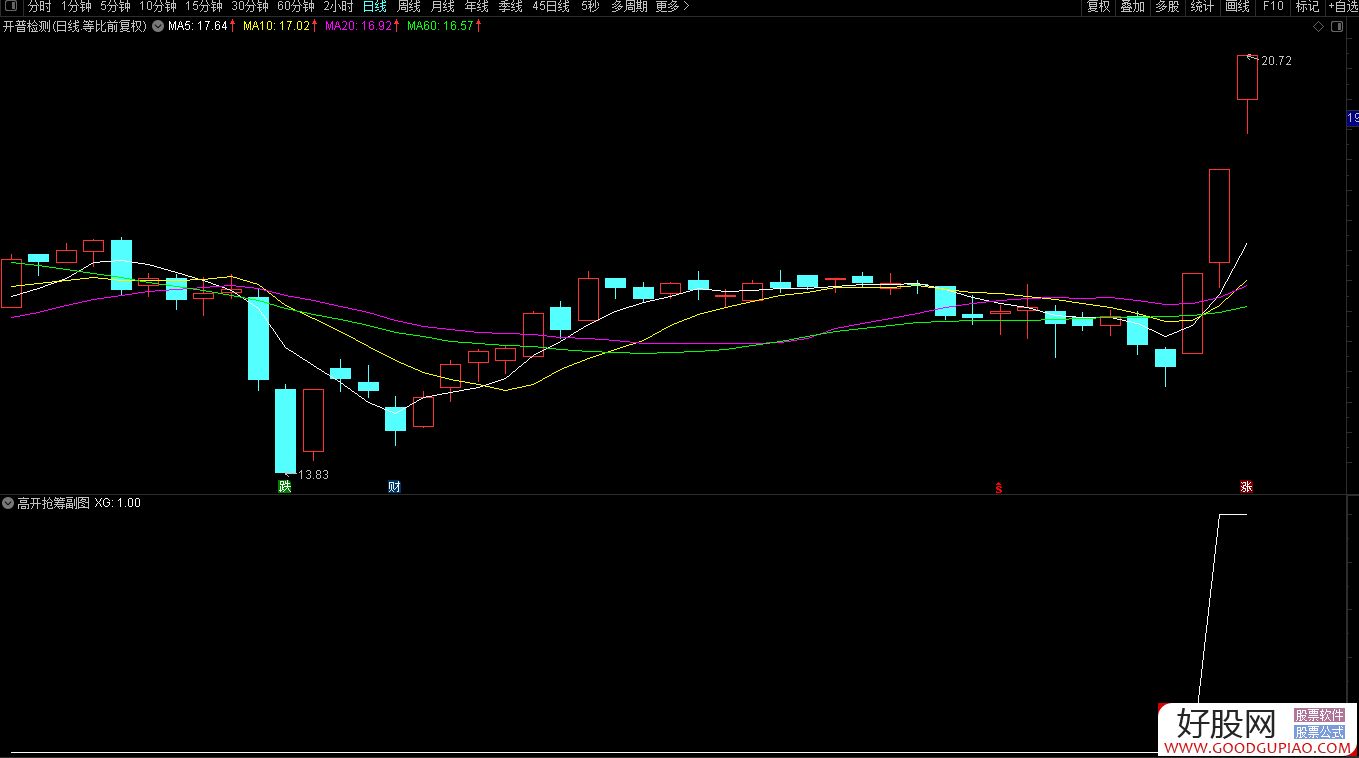The height and width of the screenshot is (758, 1359).
Task: Click the blue price tag on right axis
Action: pos(1352,119)
